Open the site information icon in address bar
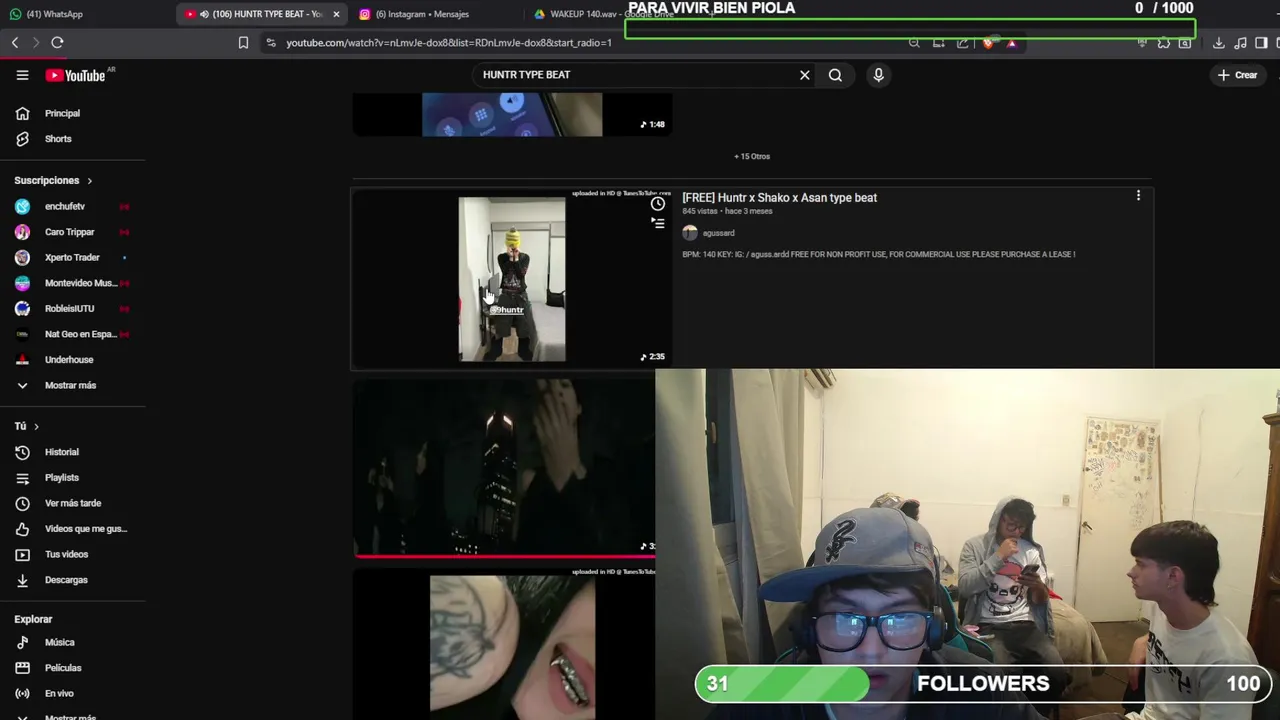Image resolution: width=1280 pixels, height=720 pixels. [x=271, y=43]
